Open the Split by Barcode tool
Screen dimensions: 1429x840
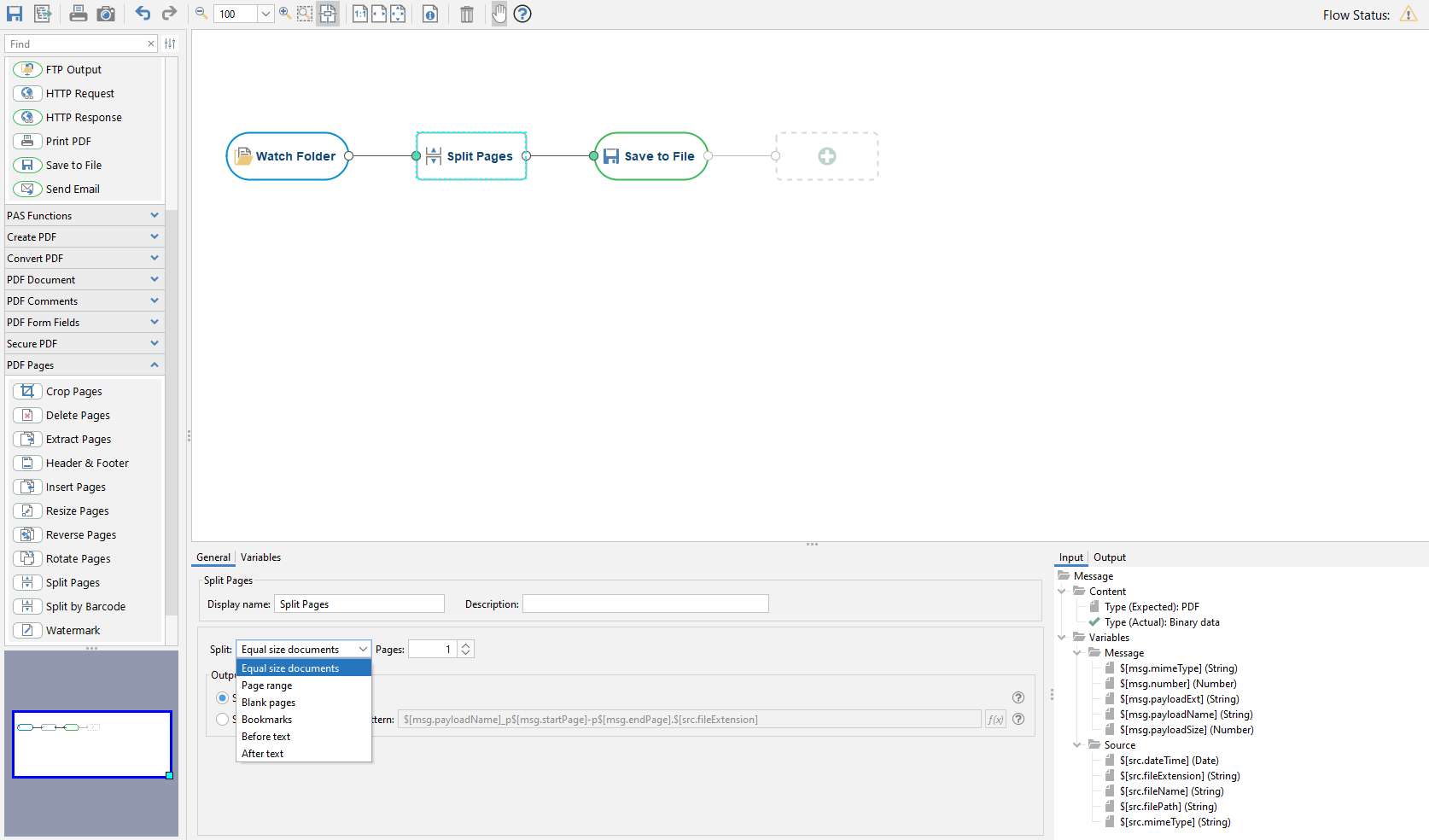coord(84,606)
